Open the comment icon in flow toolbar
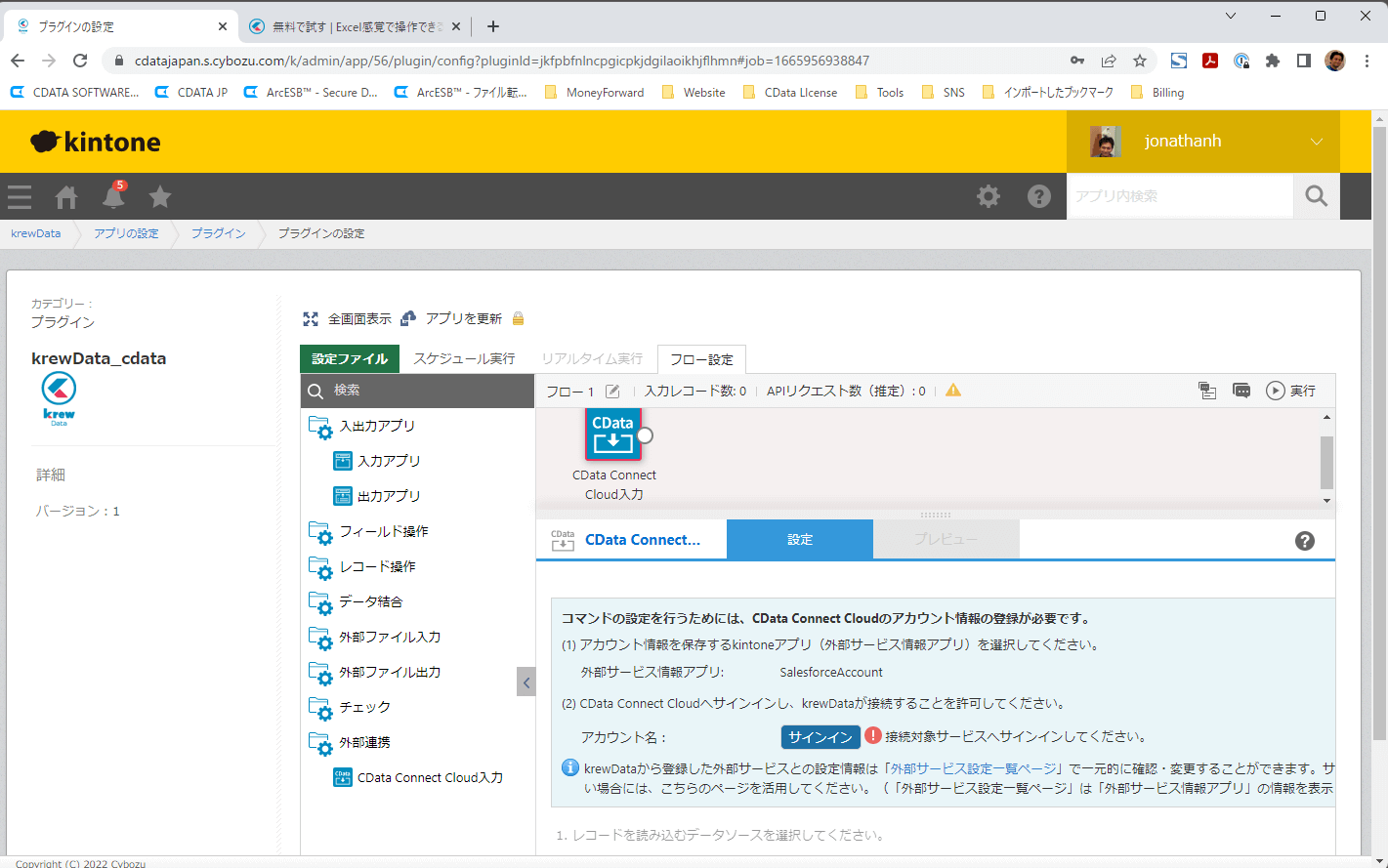The image size is (1388, 868). [1241, 391]
